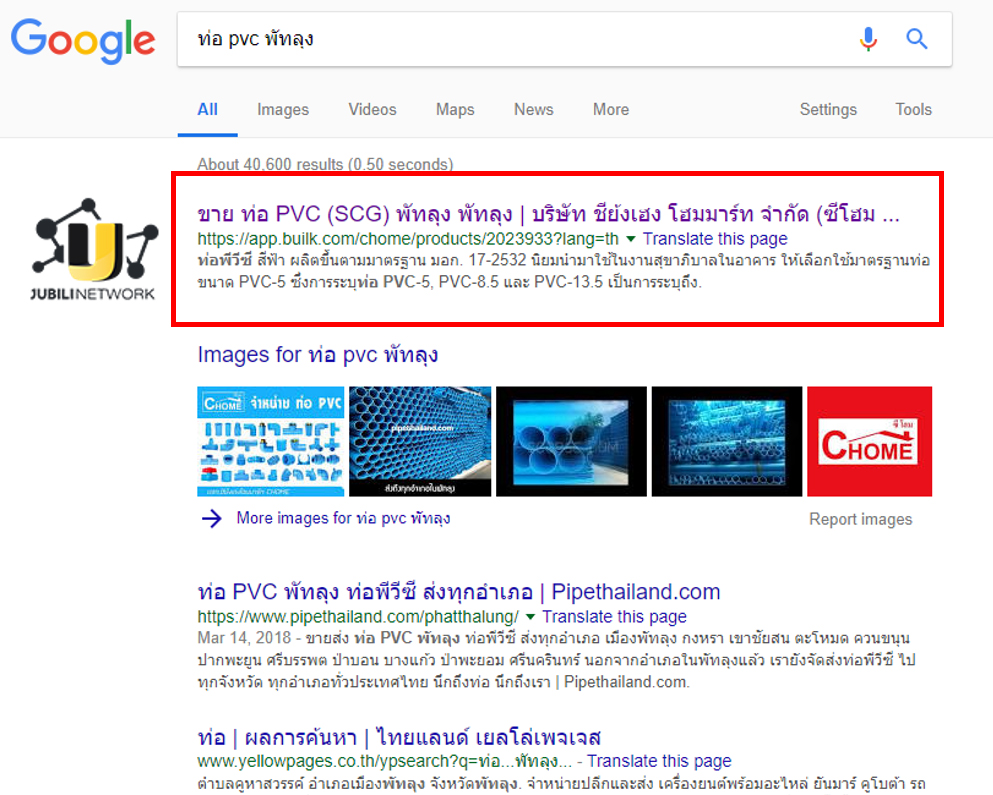This screenshot has width=993, height=795.
Task: Click inside the search query text field
Action: [x=500, y=40]
